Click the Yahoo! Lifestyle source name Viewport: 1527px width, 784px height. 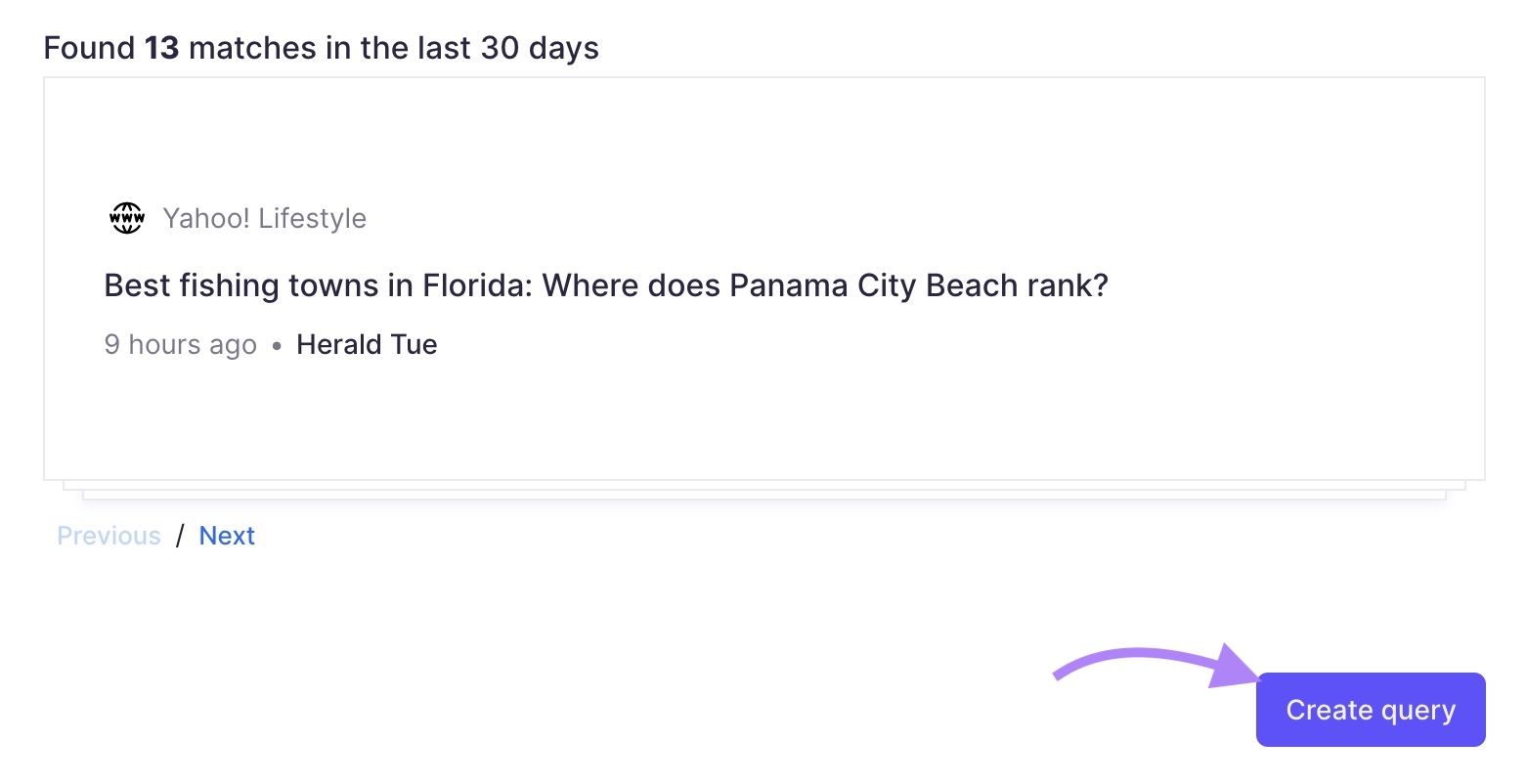(x=264, y=218)
